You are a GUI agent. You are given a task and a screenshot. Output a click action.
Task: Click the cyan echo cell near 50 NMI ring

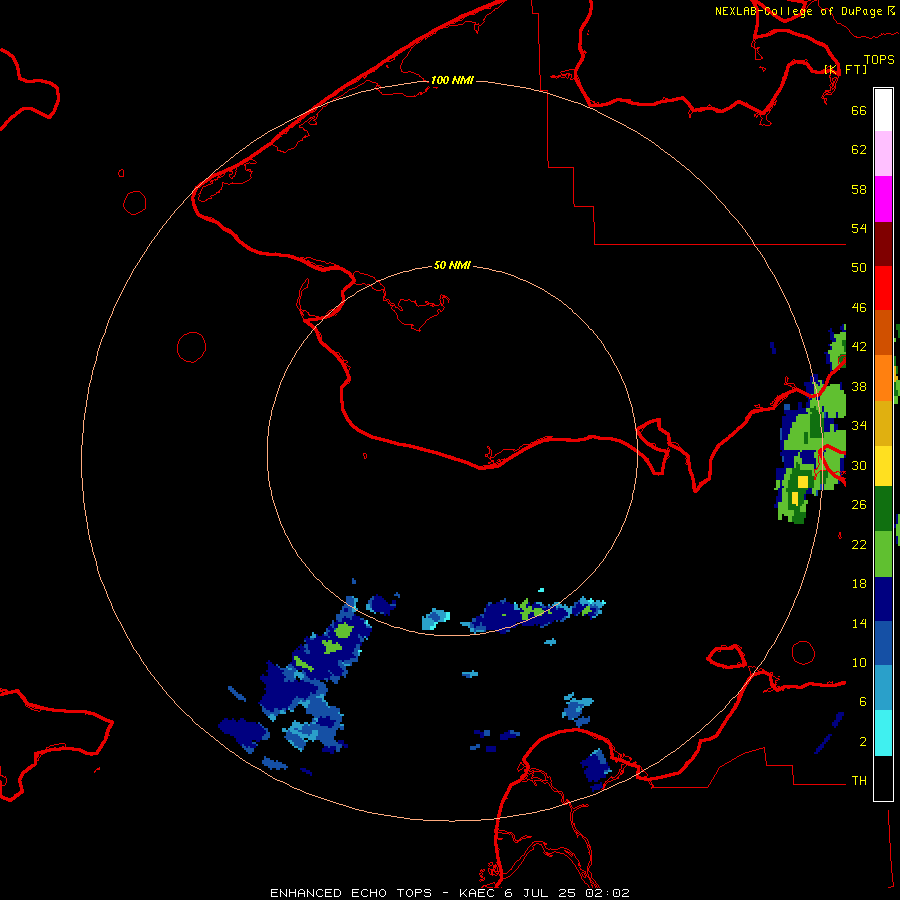point(436,619)
